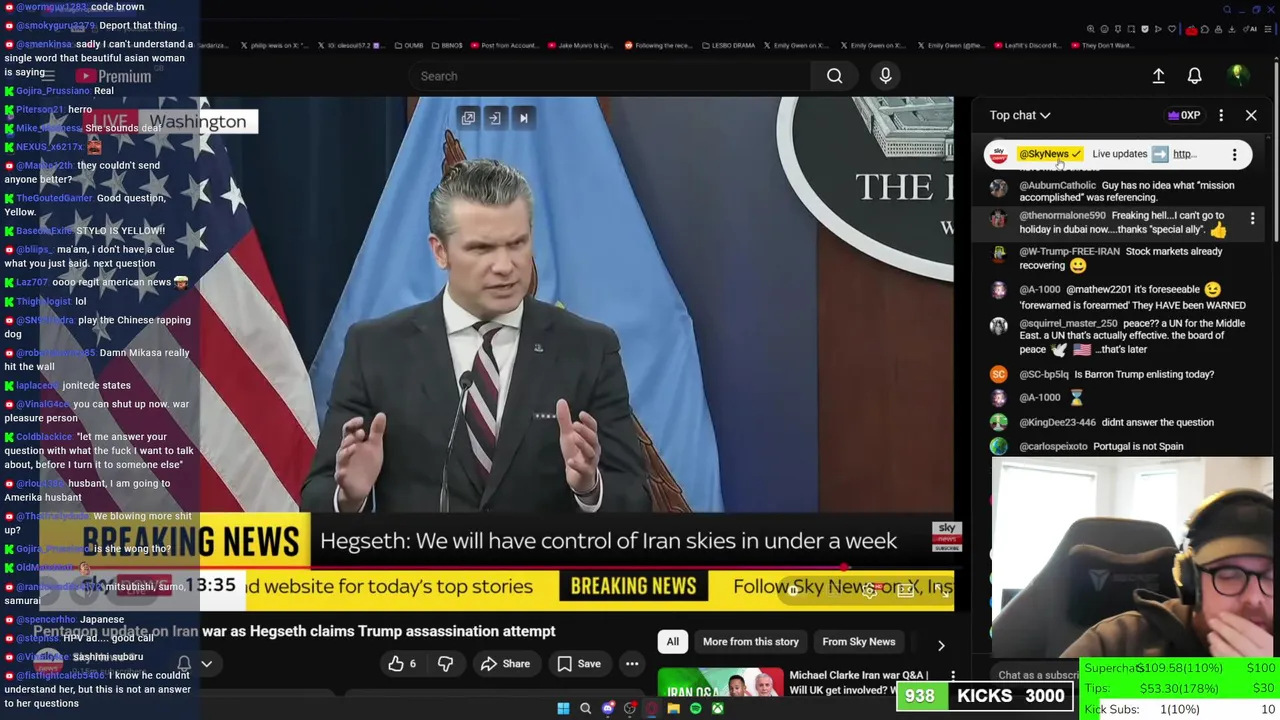Viewport: 1280px width, 720px height.
Task: Dislike the video with thumbs down
Action: pyautogui.click(x=445, y=664)
